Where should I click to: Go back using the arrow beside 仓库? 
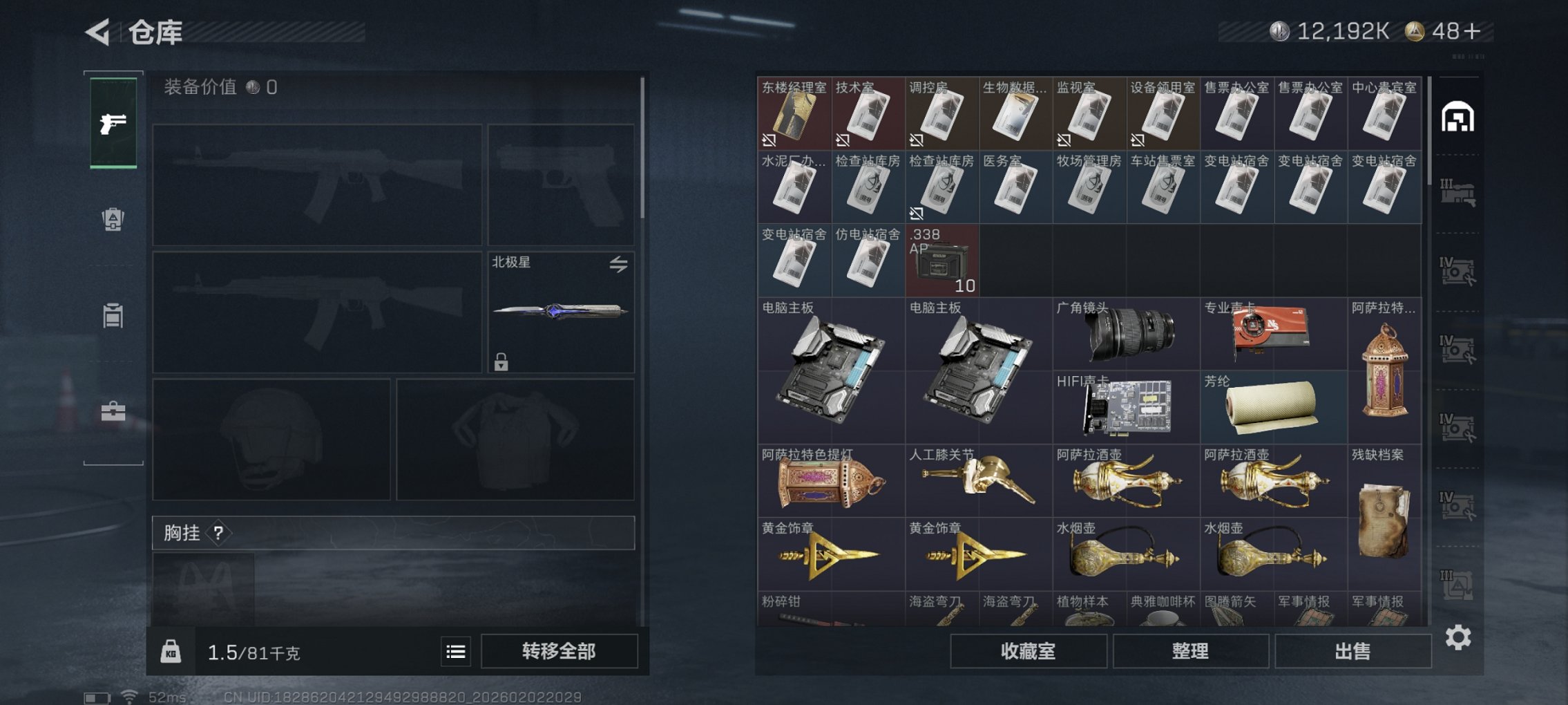click(98, 32)
